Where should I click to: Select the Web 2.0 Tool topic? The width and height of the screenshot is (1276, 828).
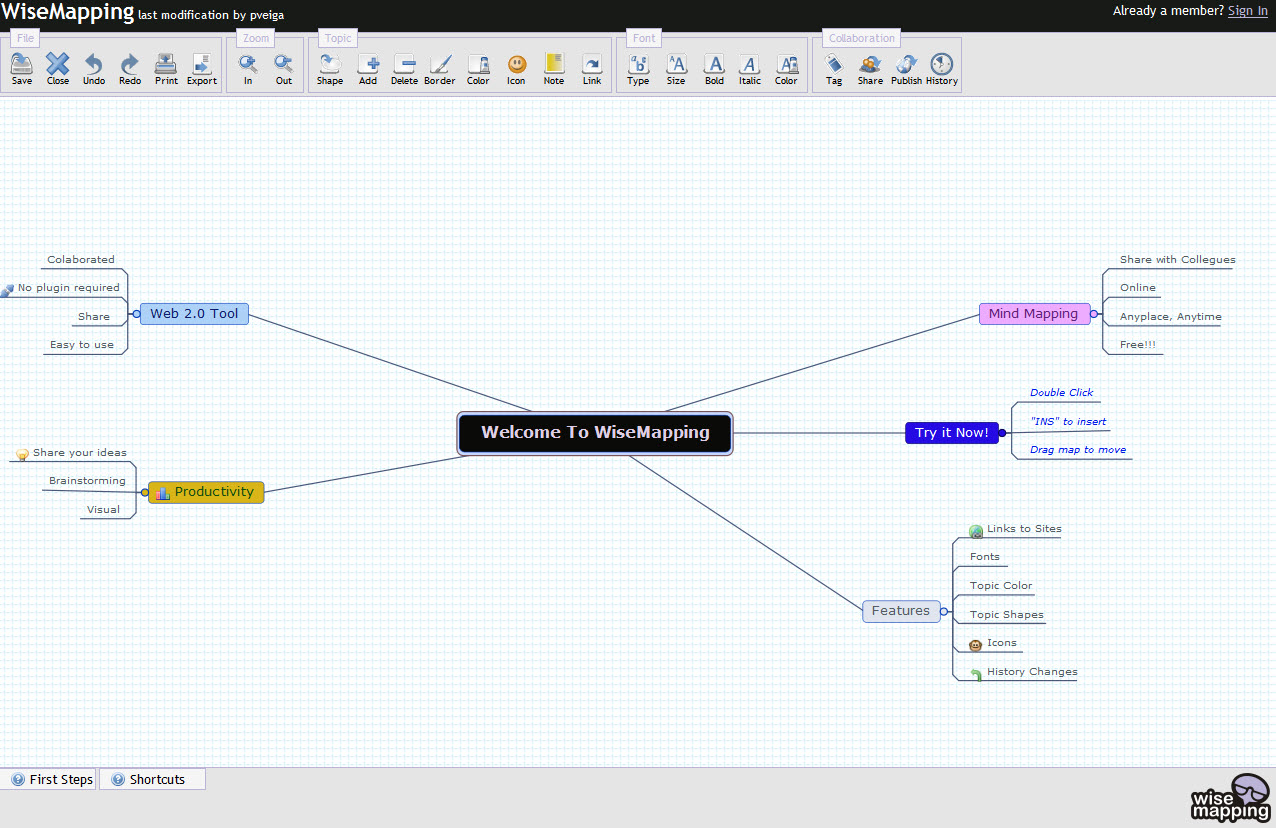pos(194,313)
